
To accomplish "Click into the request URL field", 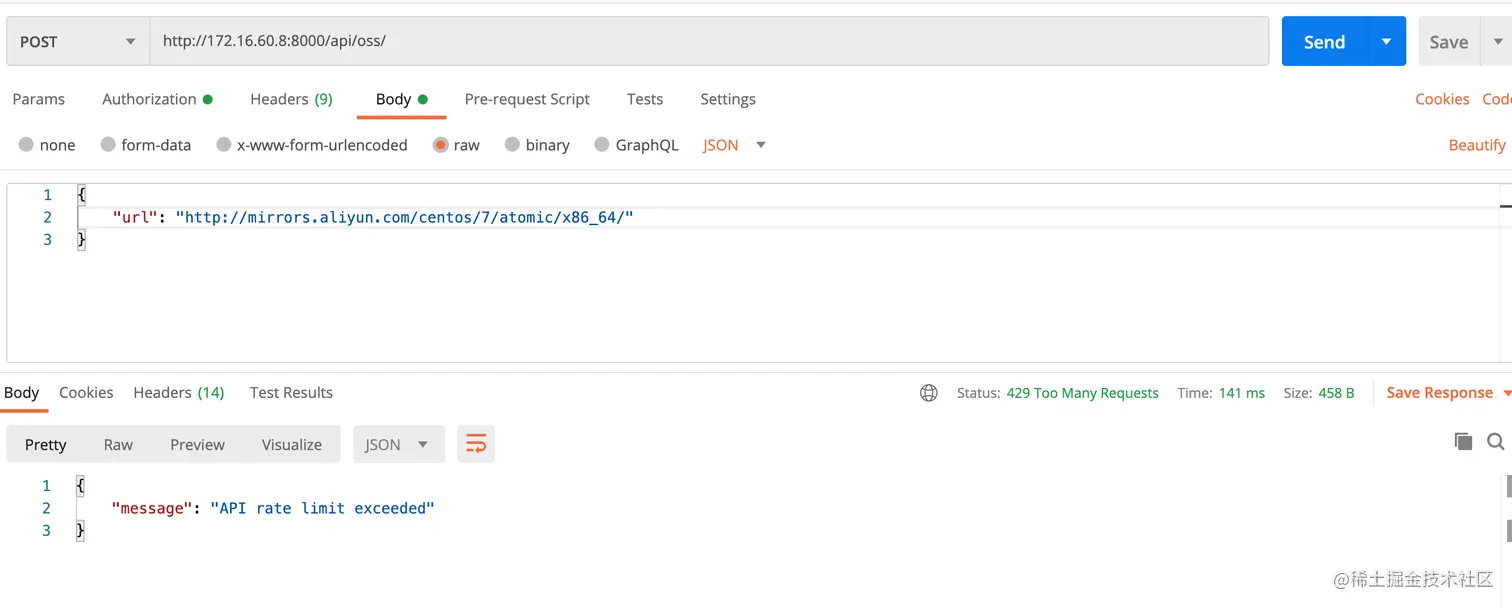I will (709, 41).
